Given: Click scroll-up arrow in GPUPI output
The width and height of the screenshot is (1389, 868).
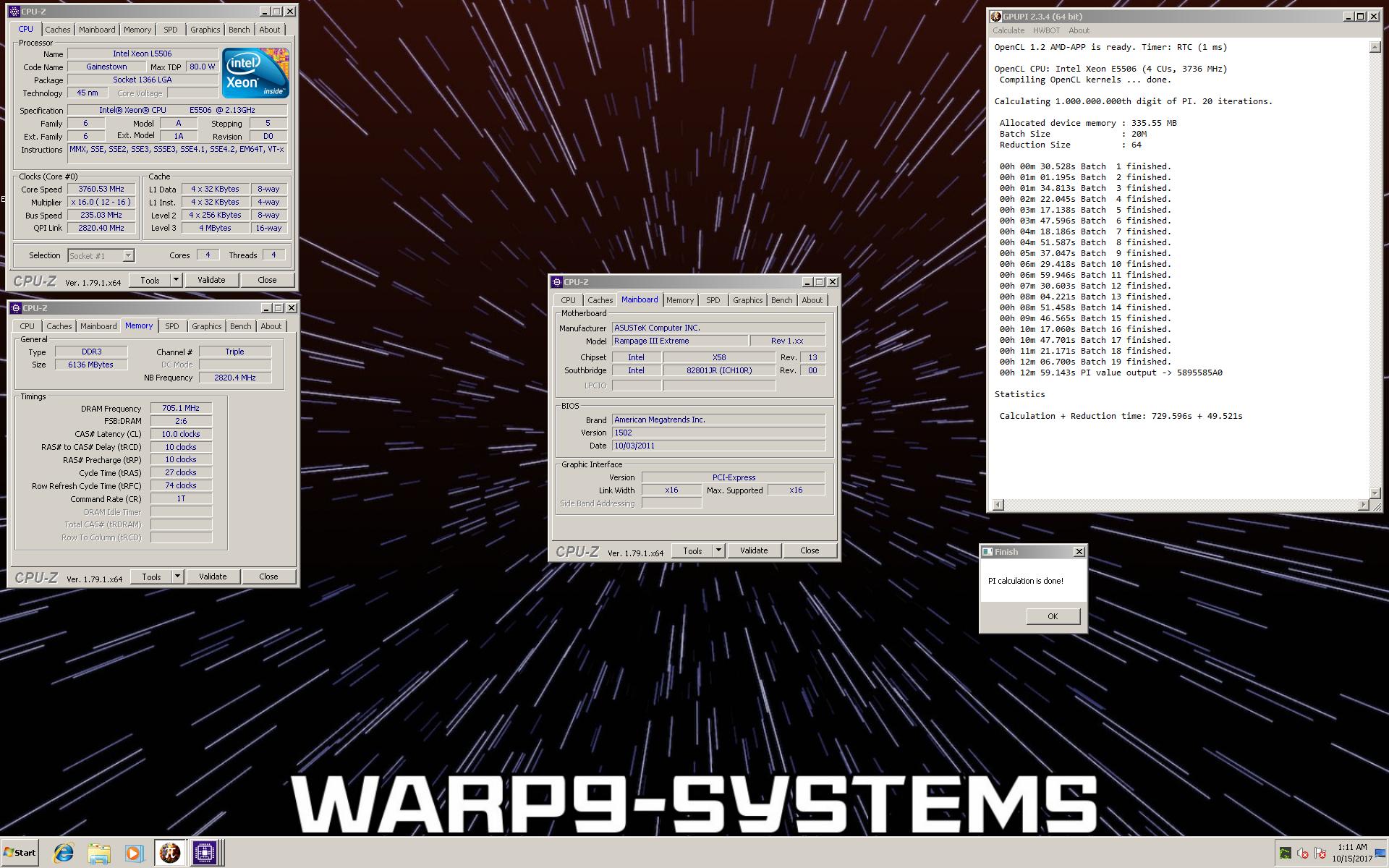Looking at the screenshot, I should coord(1375,47).
